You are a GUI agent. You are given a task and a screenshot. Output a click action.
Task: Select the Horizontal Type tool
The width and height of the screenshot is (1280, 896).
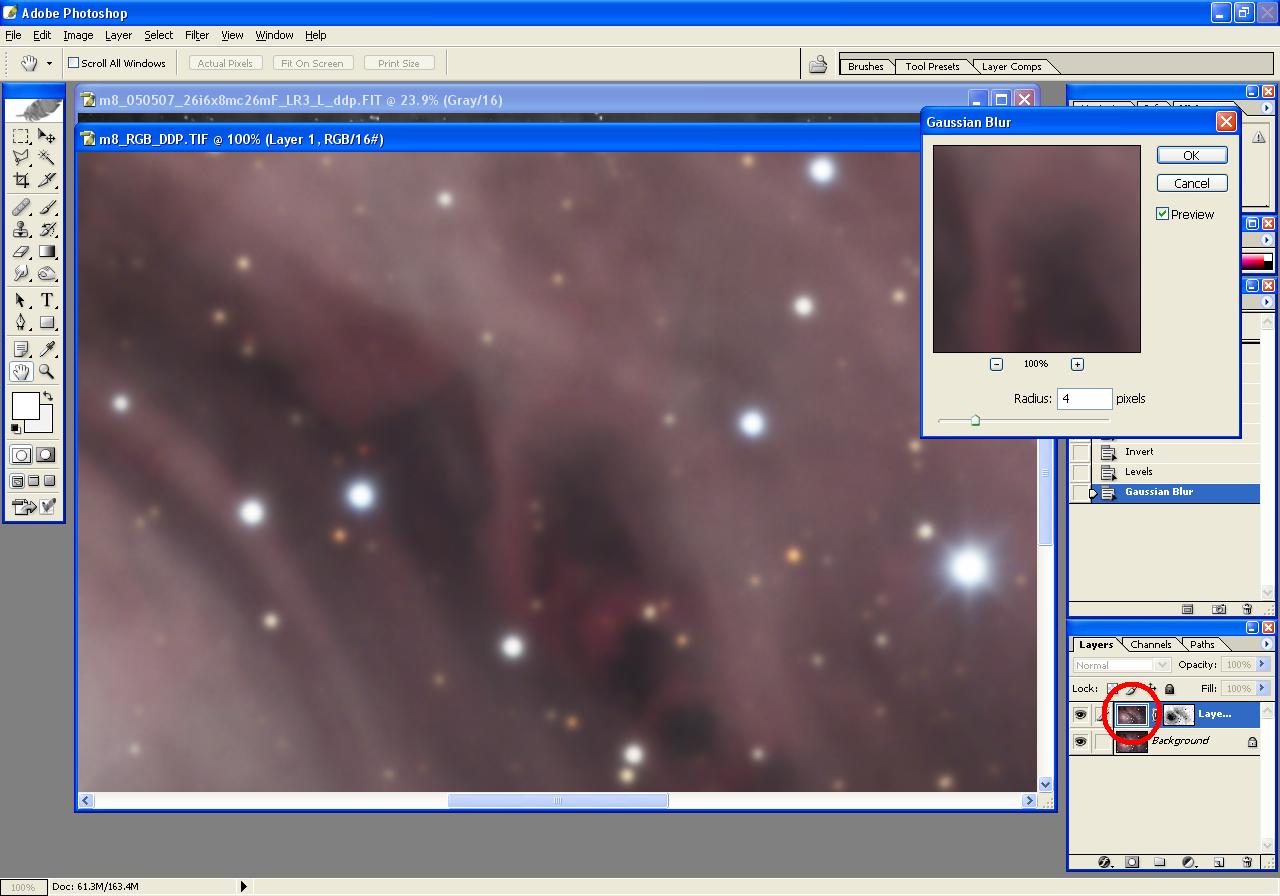(47, 300)
